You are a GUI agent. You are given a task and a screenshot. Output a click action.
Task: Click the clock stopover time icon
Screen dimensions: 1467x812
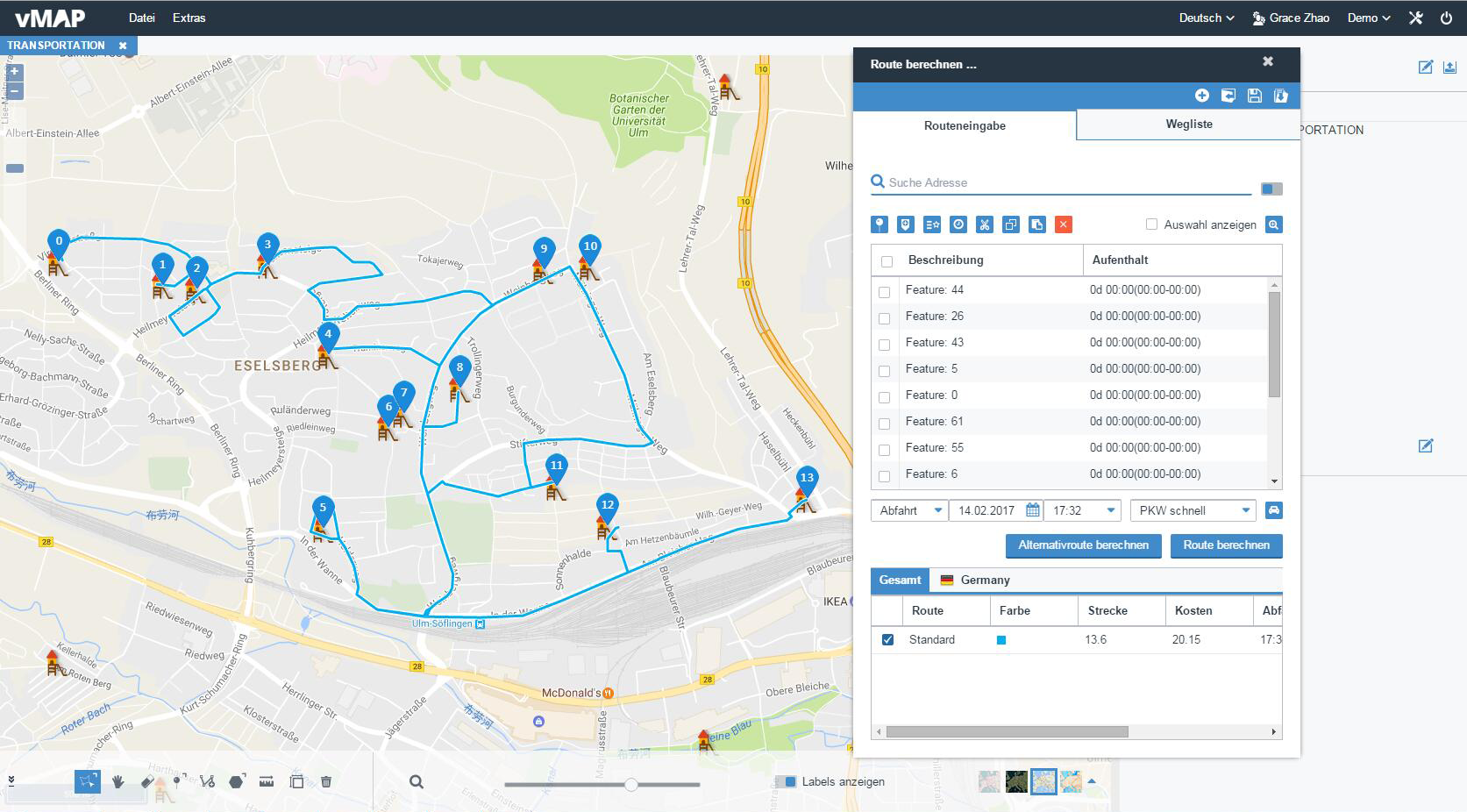click(x=958, y=224)
